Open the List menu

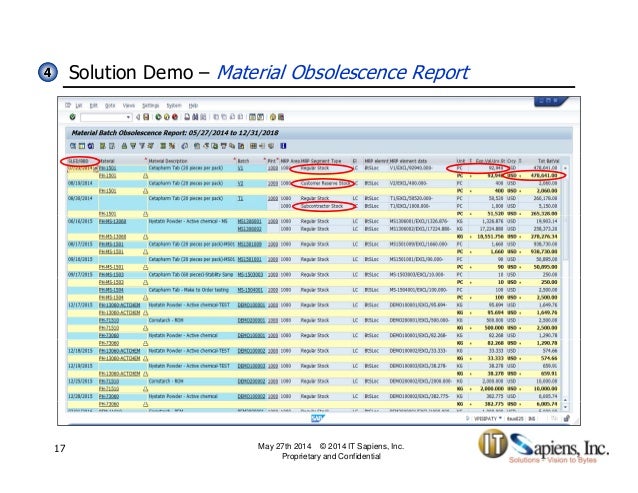click(x=79, y=105)
